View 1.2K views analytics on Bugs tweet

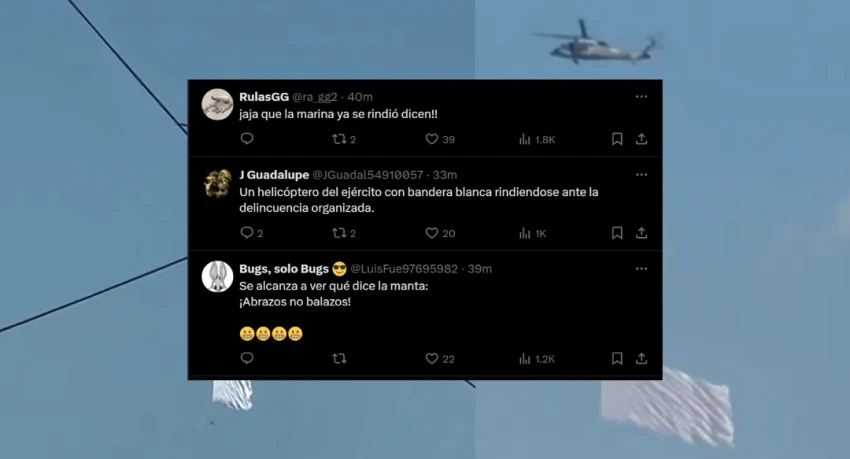pos(537,359)
